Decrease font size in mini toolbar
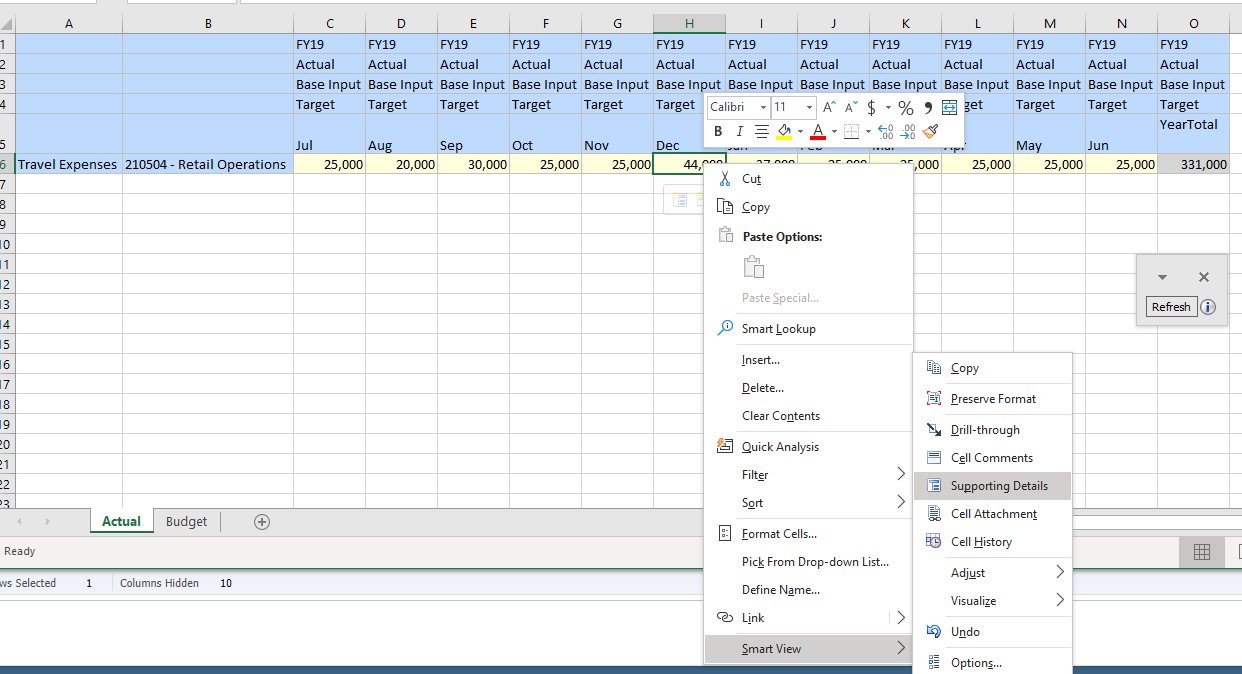The image size is (1242, 674). 851,107
